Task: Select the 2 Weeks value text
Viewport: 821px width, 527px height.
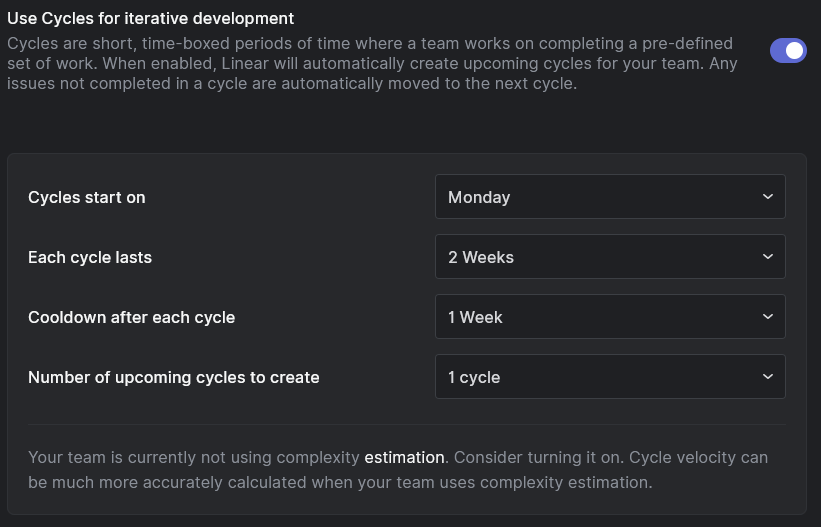Action: click(481, 257)
